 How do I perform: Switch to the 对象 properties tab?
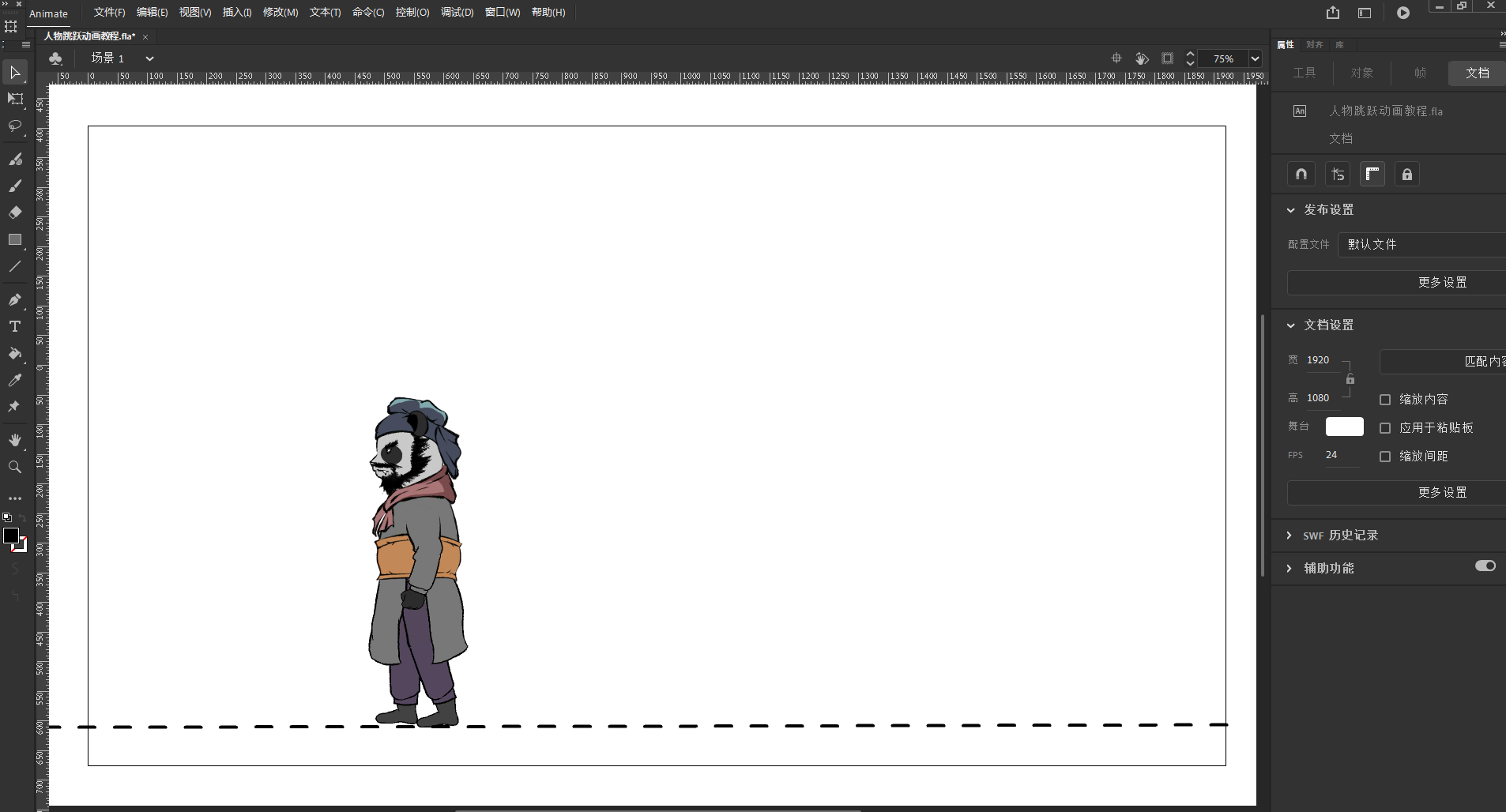pos(1362,73)
